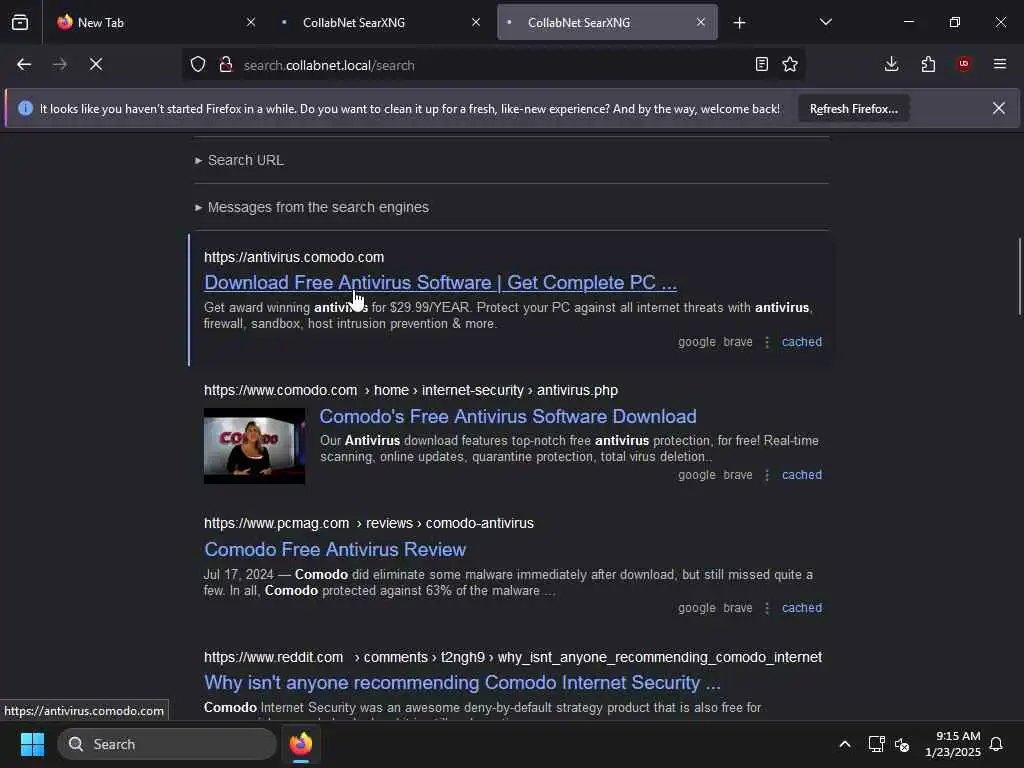
Task: Close the active CollabNet SearXNG tab
Action: click(x=701, y=22)
